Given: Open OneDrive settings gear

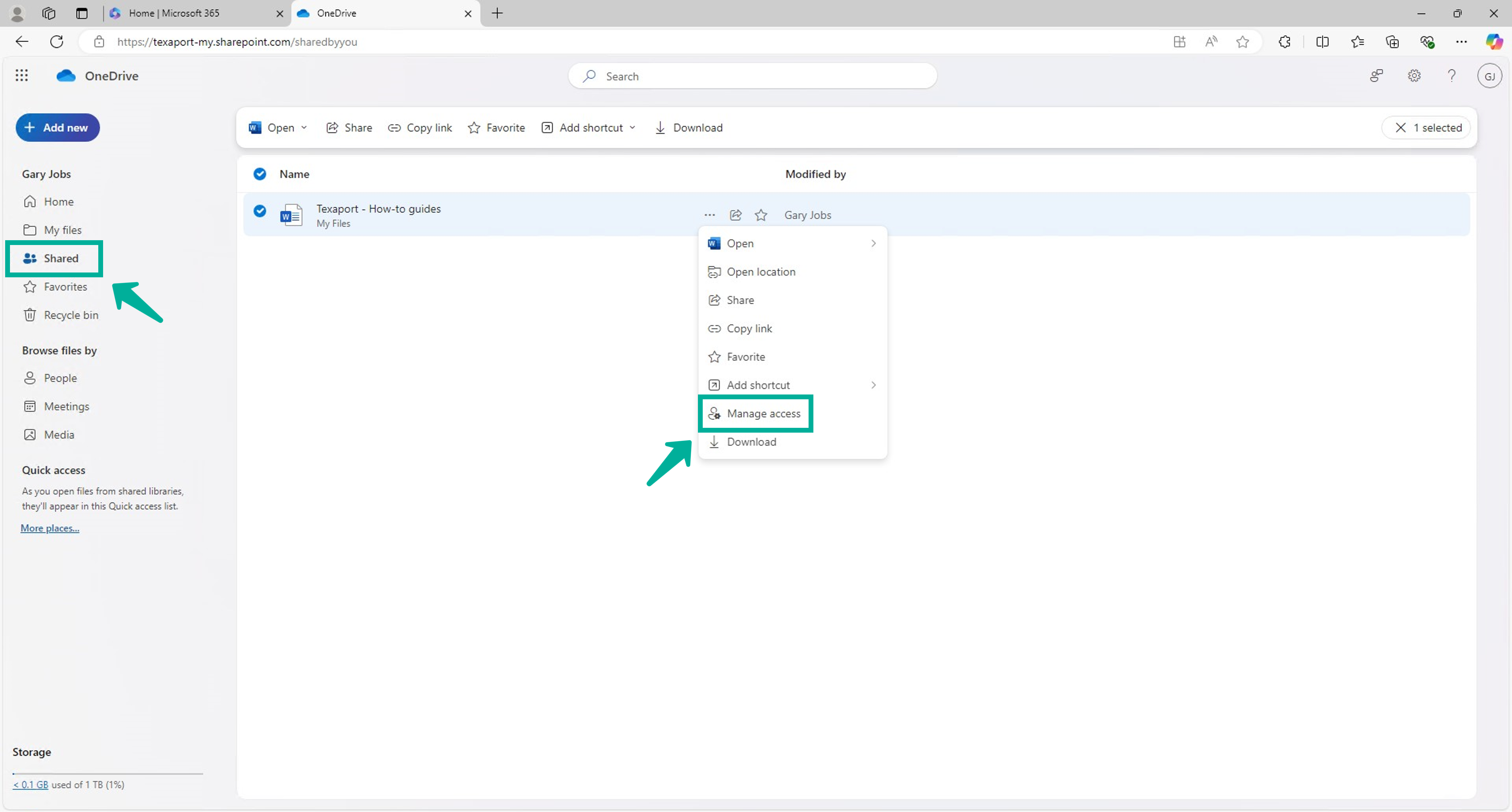Looking at the screenshot, I should [1414, 76].
